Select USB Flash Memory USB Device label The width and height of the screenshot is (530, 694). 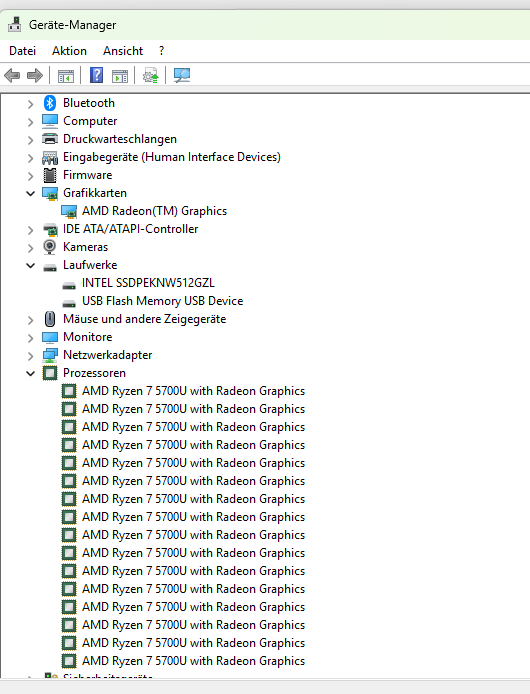[x=162, y=301]
